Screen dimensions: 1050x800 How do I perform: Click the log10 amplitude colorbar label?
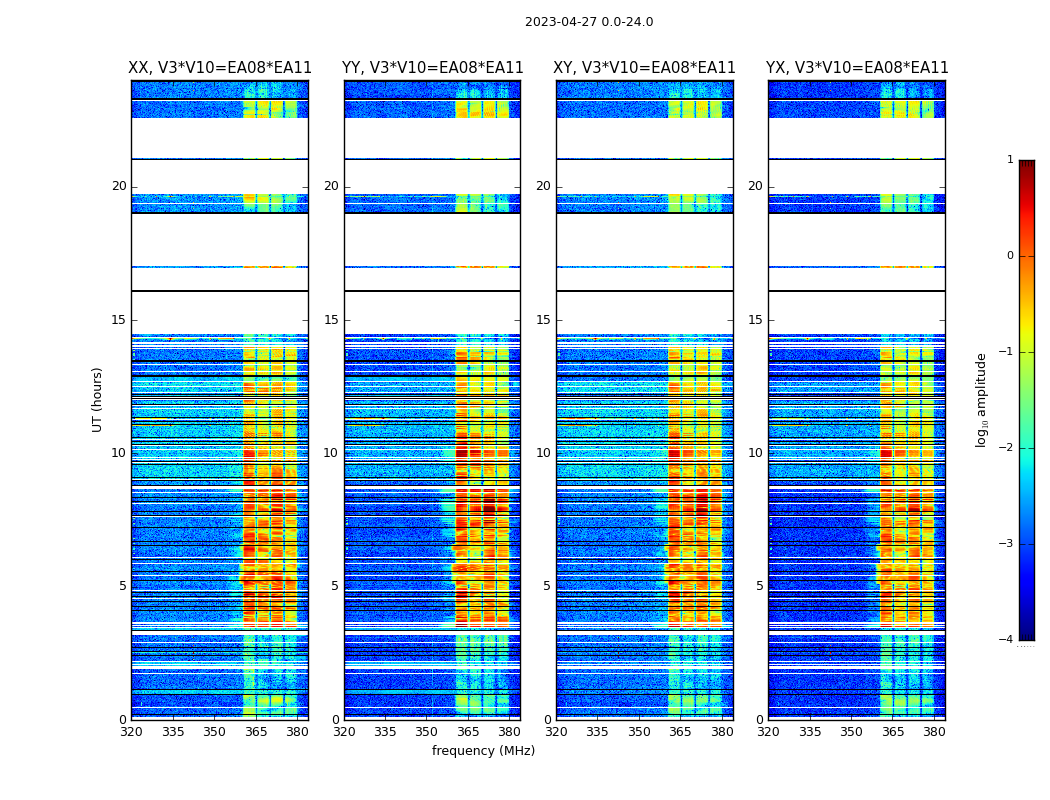tap(982, 400)
